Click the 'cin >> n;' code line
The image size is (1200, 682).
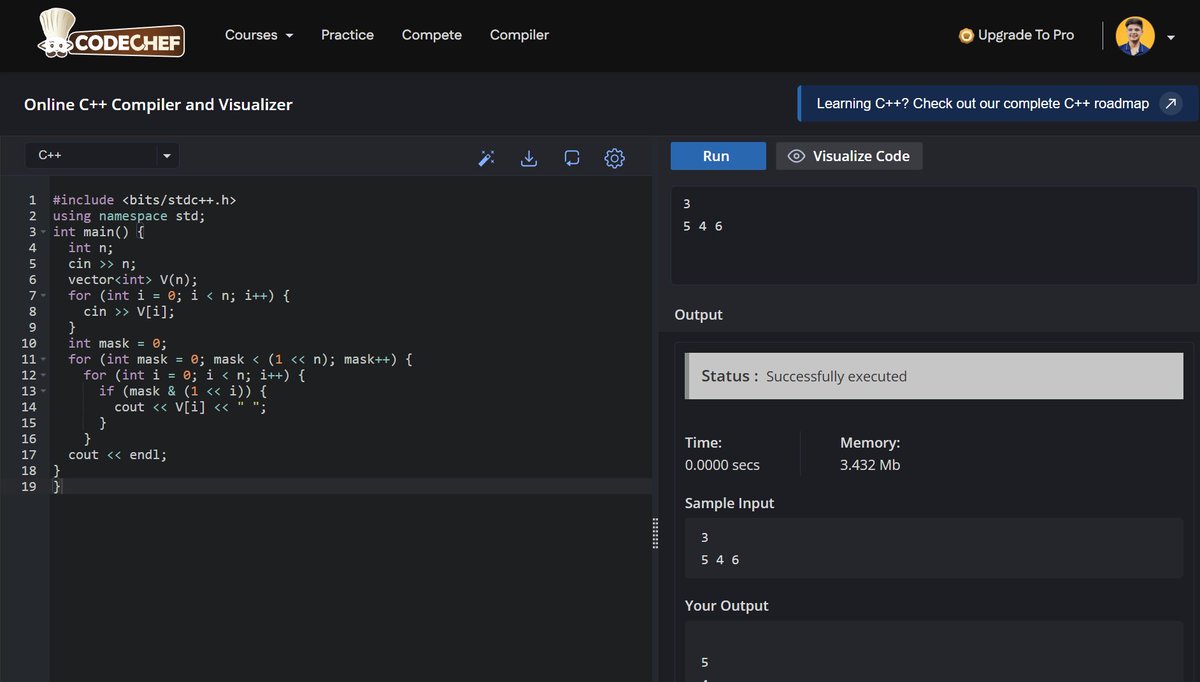102,264
